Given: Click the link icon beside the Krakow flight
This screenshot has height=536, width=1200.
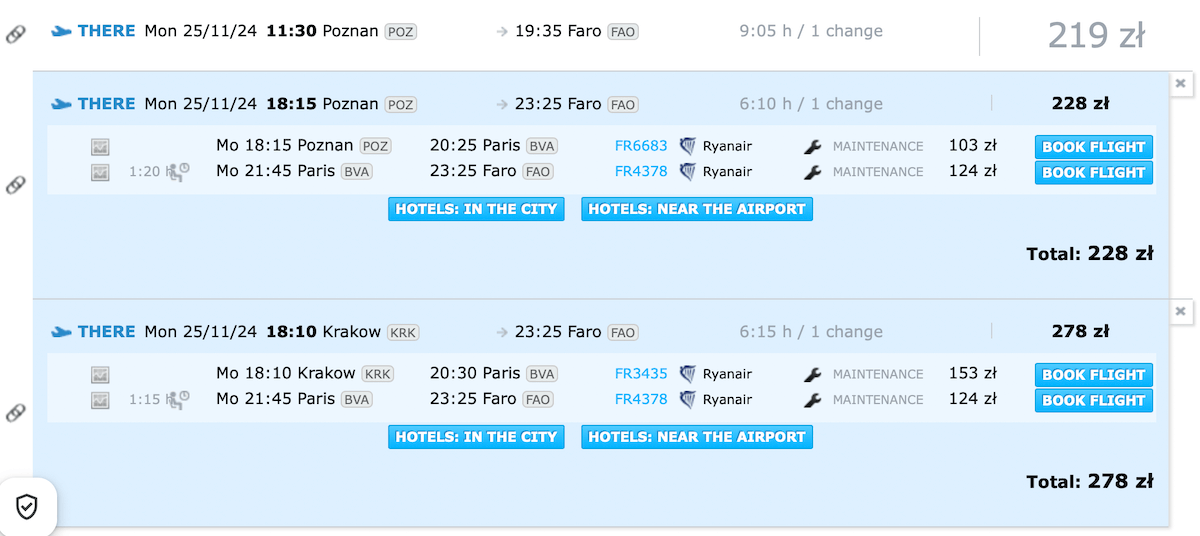Looking at the screenshot, I should (x=15, y=412).
